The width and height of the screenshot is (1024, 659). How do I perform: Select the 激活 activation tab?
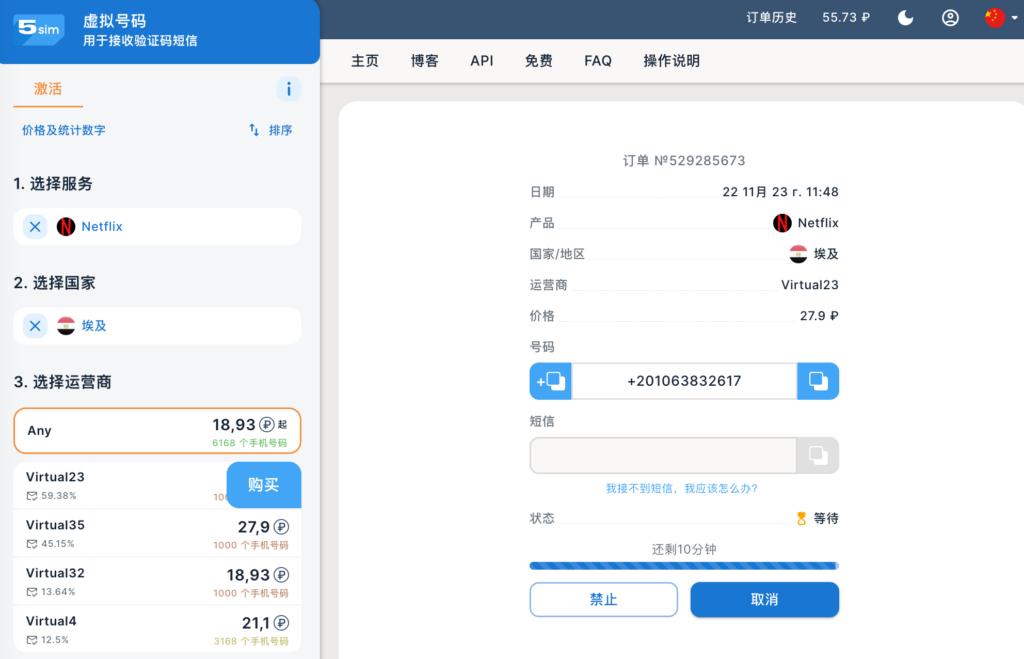48,89
